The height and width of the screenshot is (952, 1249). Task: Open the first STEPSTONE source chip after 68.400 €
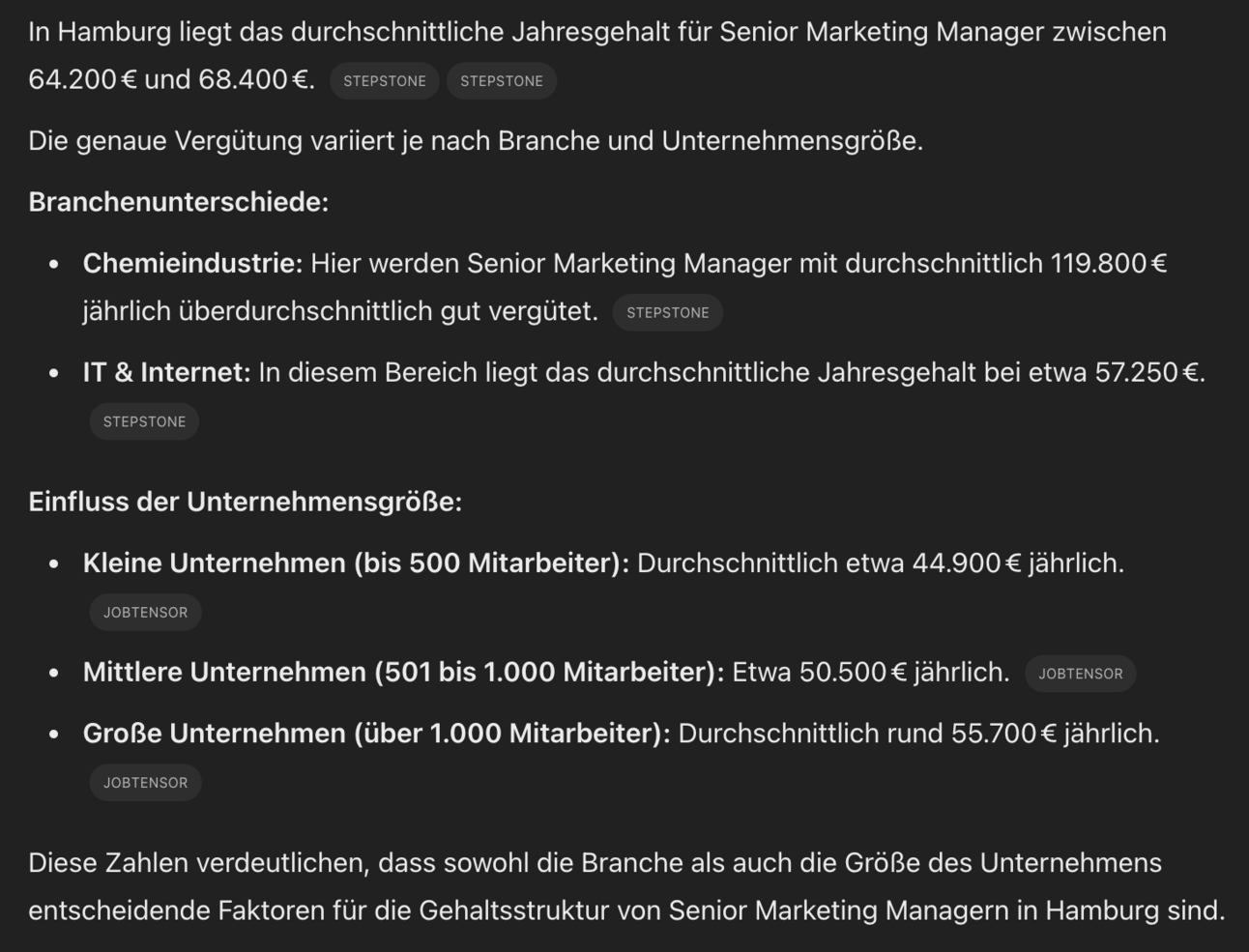coord(385,81)
